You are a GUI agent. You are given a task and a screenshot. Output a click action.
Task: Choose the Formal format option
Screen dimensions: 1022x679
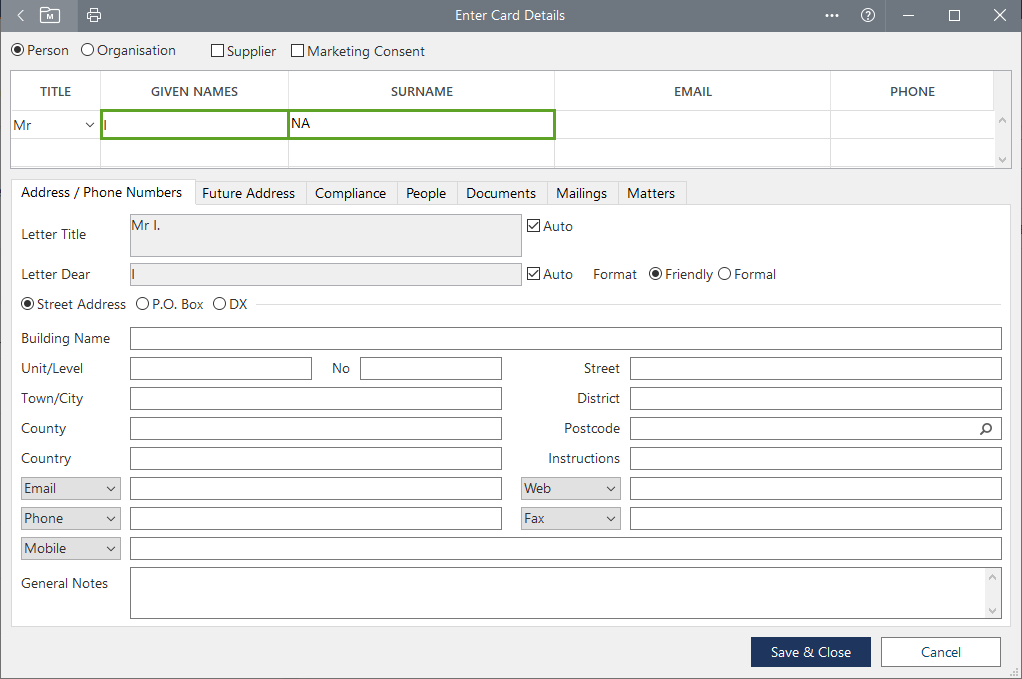click(x=725, y=274)
